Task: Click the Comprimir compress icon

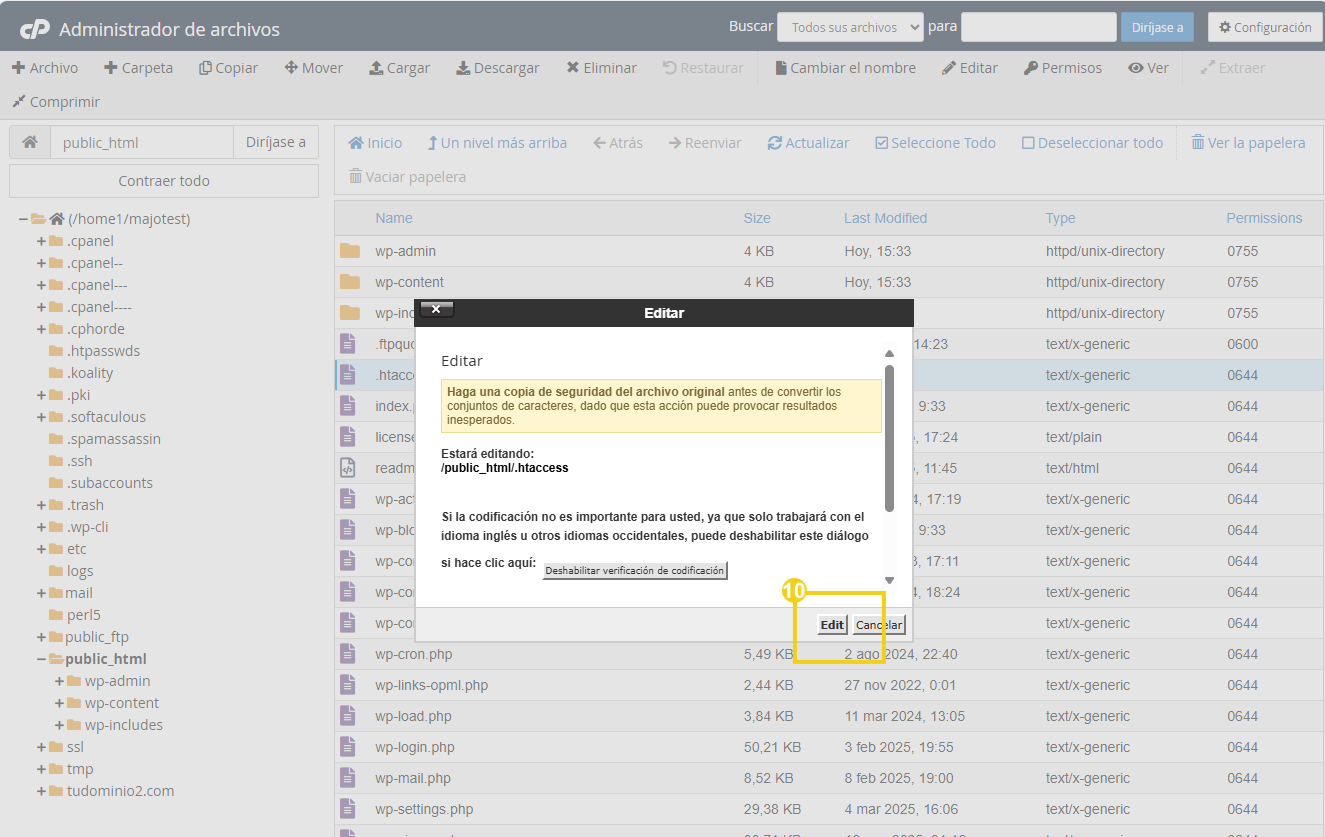Action: (18, 102)
